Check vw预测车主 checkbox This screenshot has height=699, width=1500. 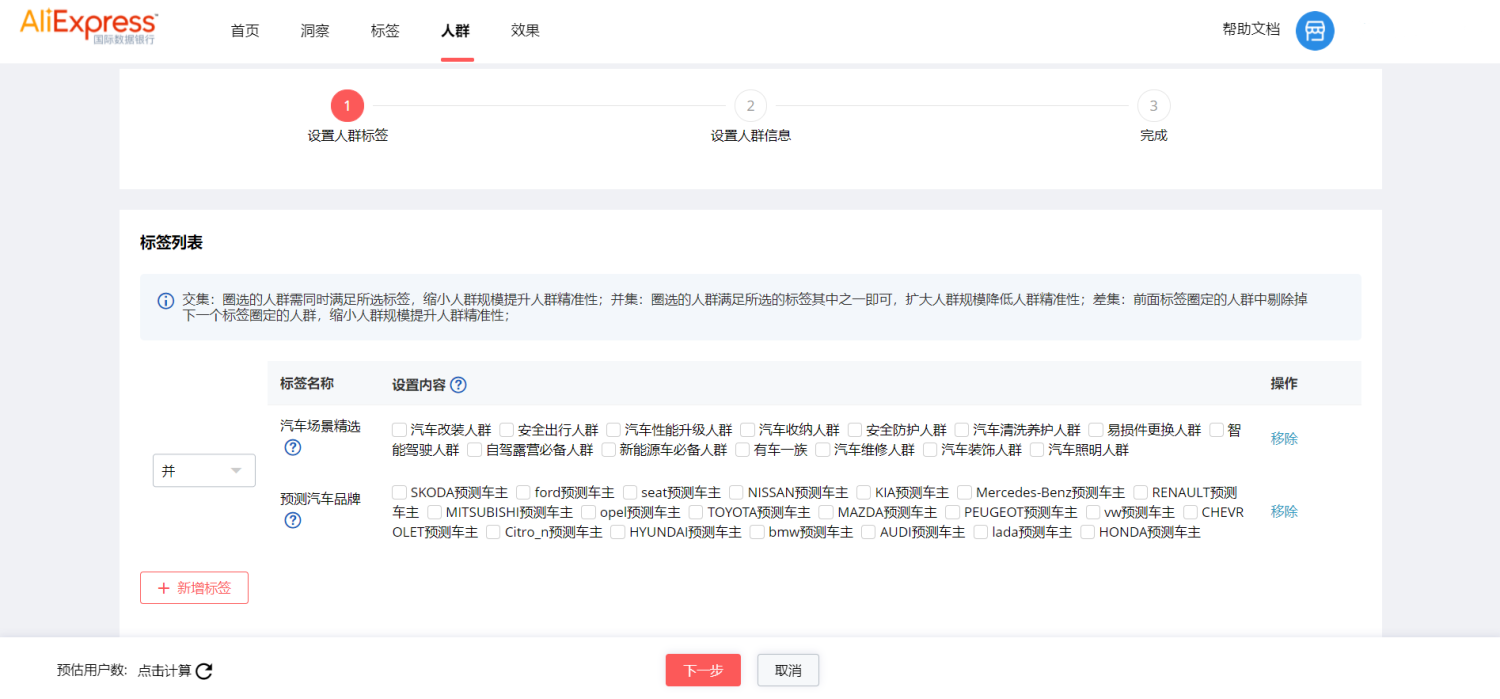tap(1093, 512)
